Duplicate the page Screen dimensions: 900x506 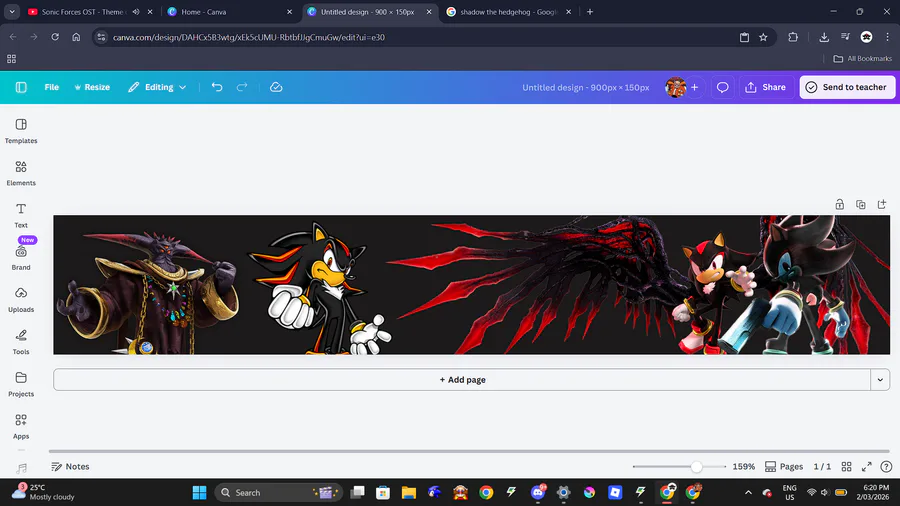click(861, 204)
